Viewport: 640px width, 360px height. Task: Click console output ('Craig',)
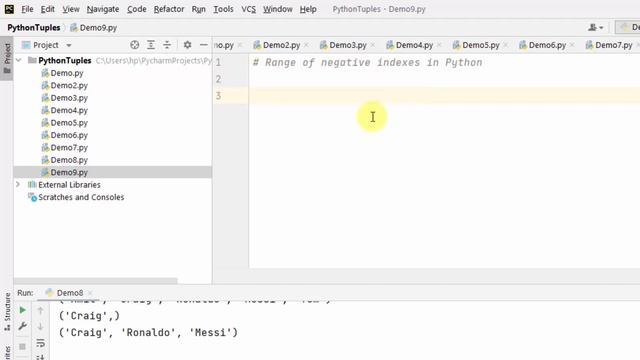pyautogui.click(x=89, y=316)
